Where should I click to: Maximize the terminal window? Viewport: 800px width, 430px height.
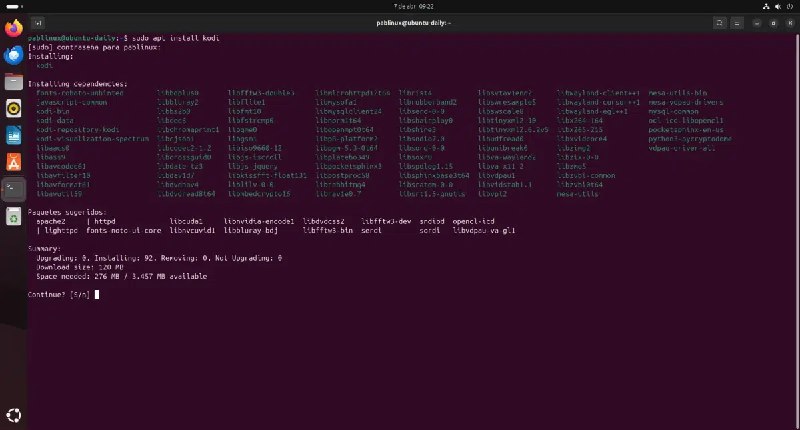coord(773,23)
